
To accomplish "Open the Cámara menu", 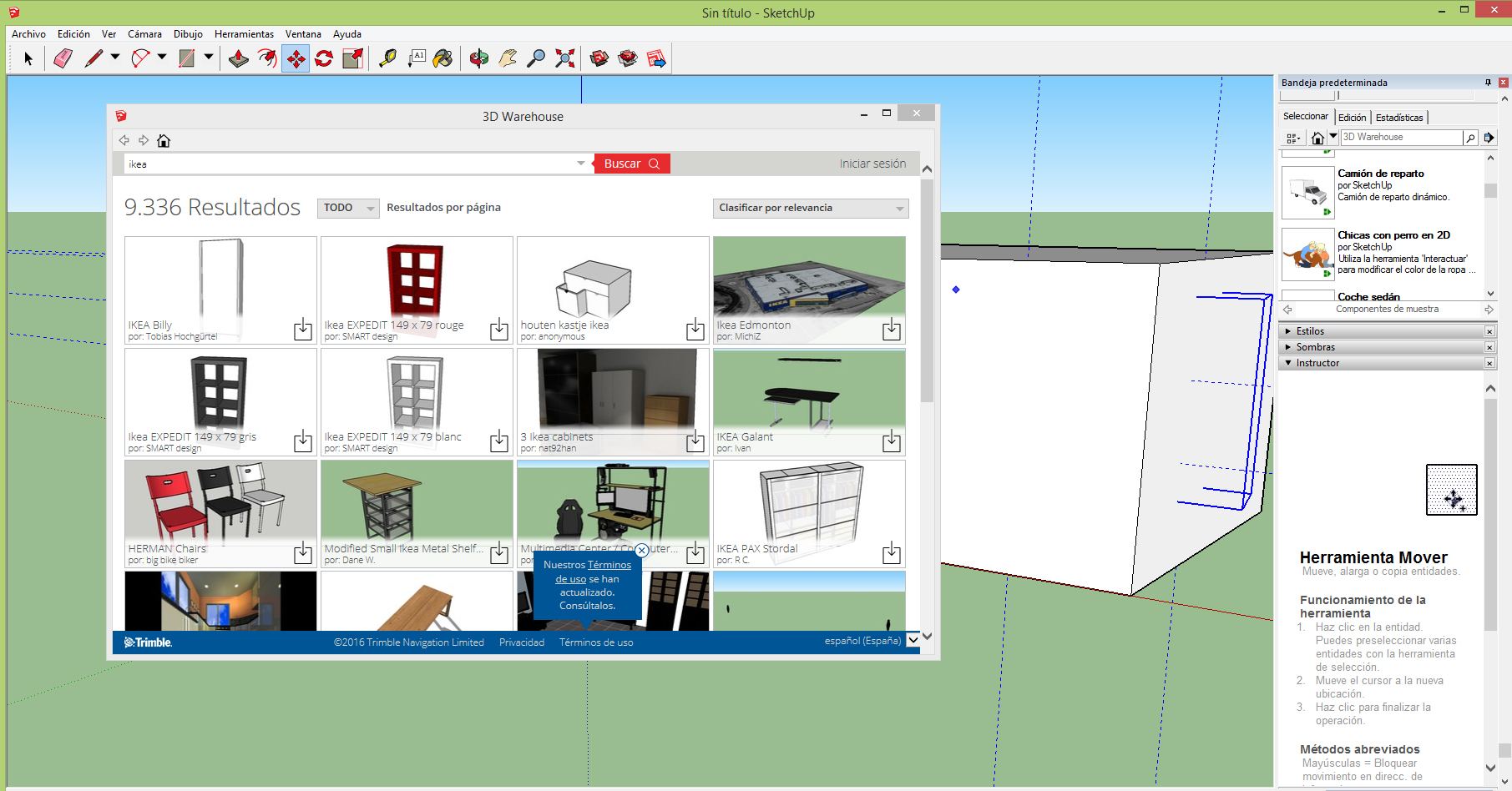I will point(144,34).
